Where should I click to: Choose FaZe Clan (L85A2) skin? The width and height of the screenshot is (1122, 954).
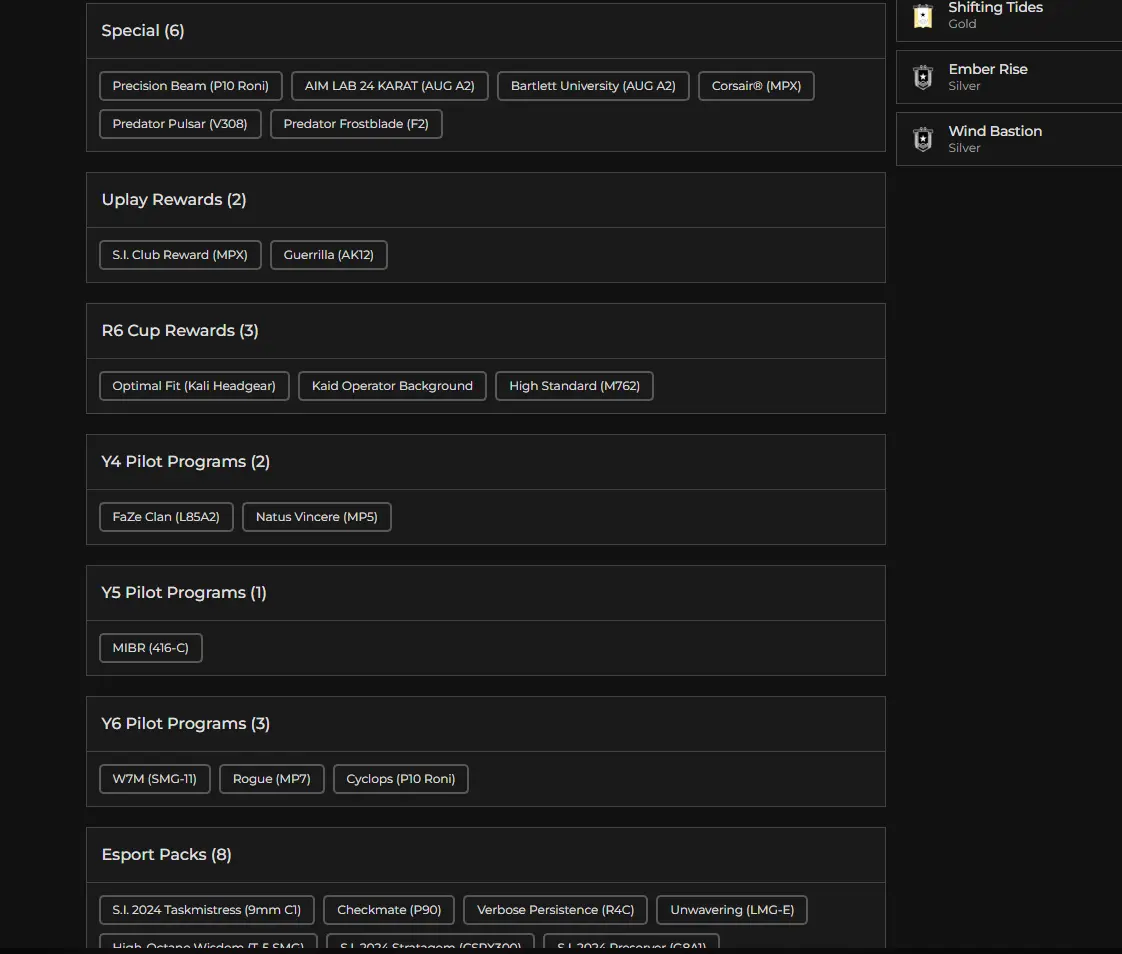pos(166,517)
